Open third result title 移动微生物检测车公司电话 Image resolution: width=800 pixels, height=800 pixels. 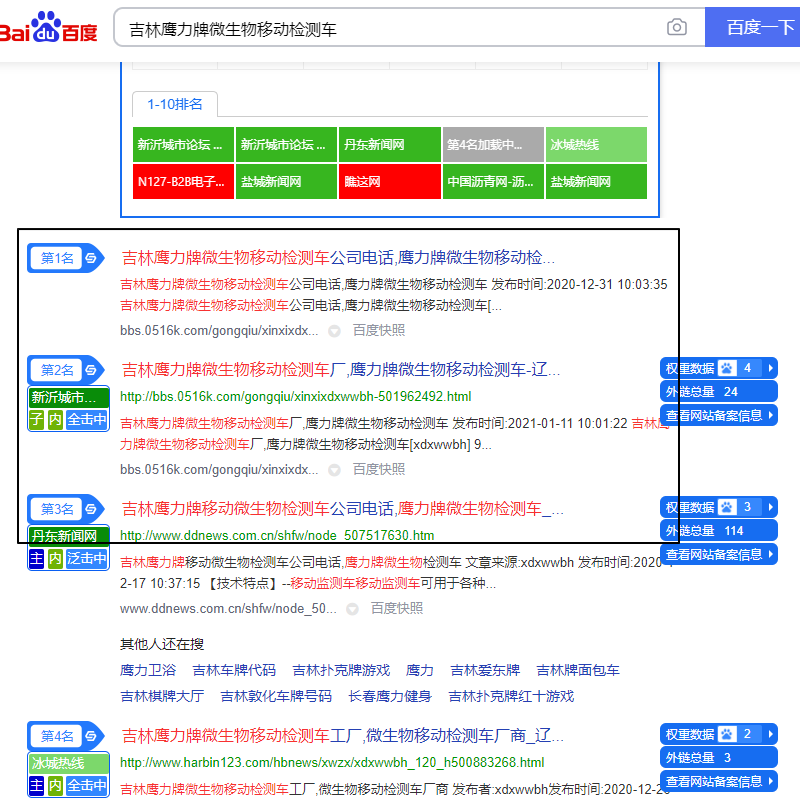[342, 509]
